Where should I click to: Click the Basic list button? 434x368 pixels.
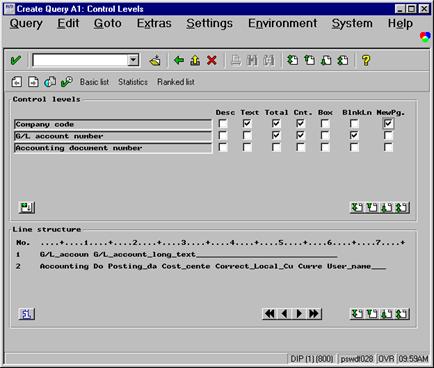94,82
